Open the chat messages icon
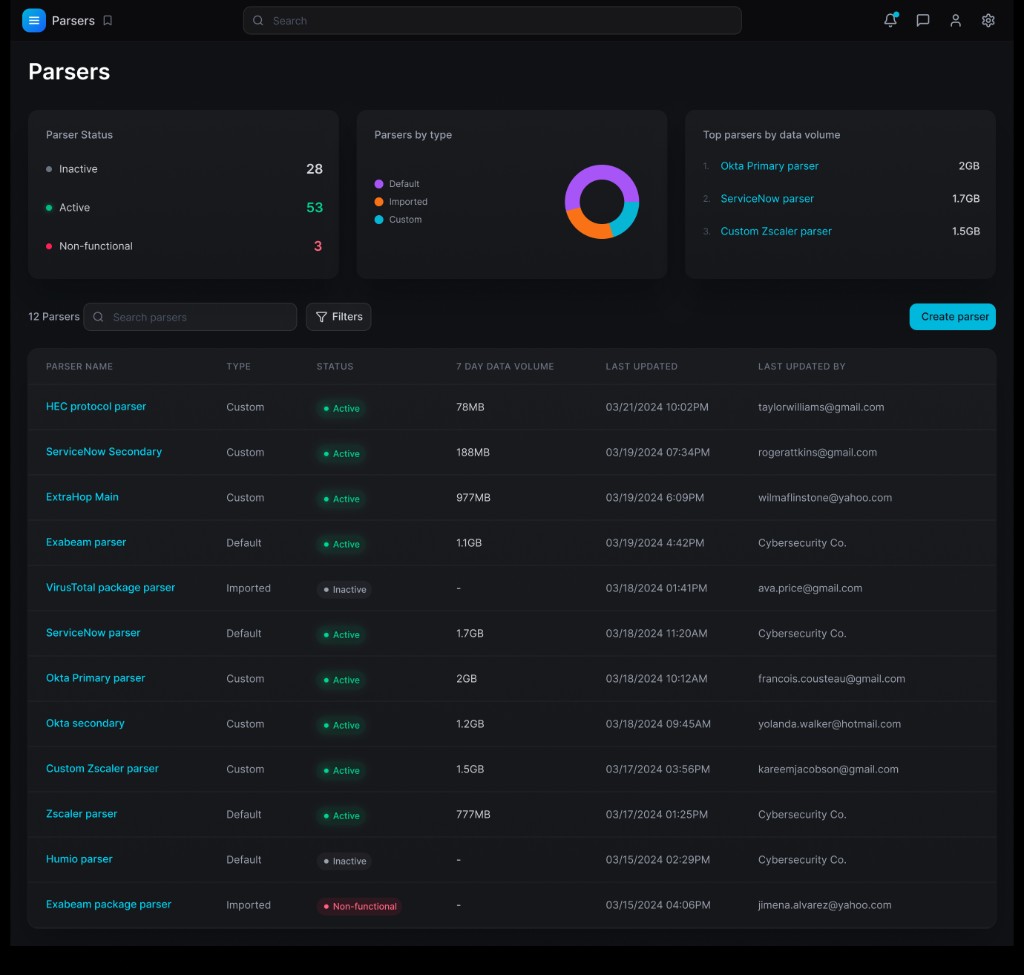 (x=922, y=20)
